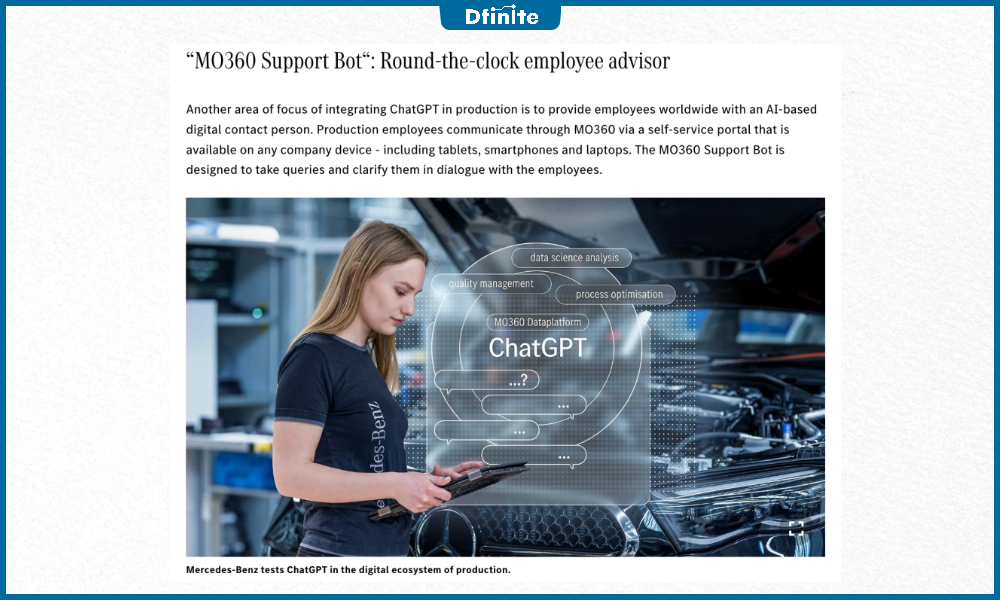Click the large "ChatGPT" text in image

pos(537,348)
